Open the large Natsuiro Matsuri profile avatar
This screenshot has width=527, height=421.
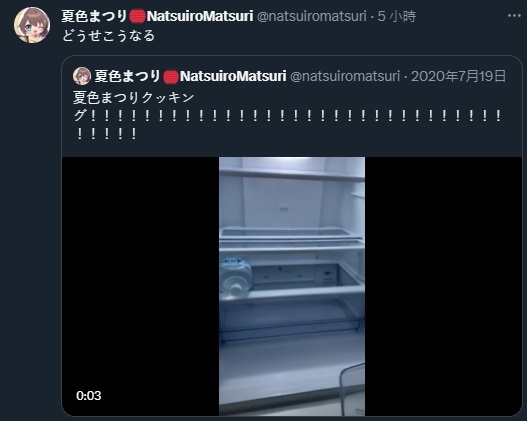[x=32, y=25]
